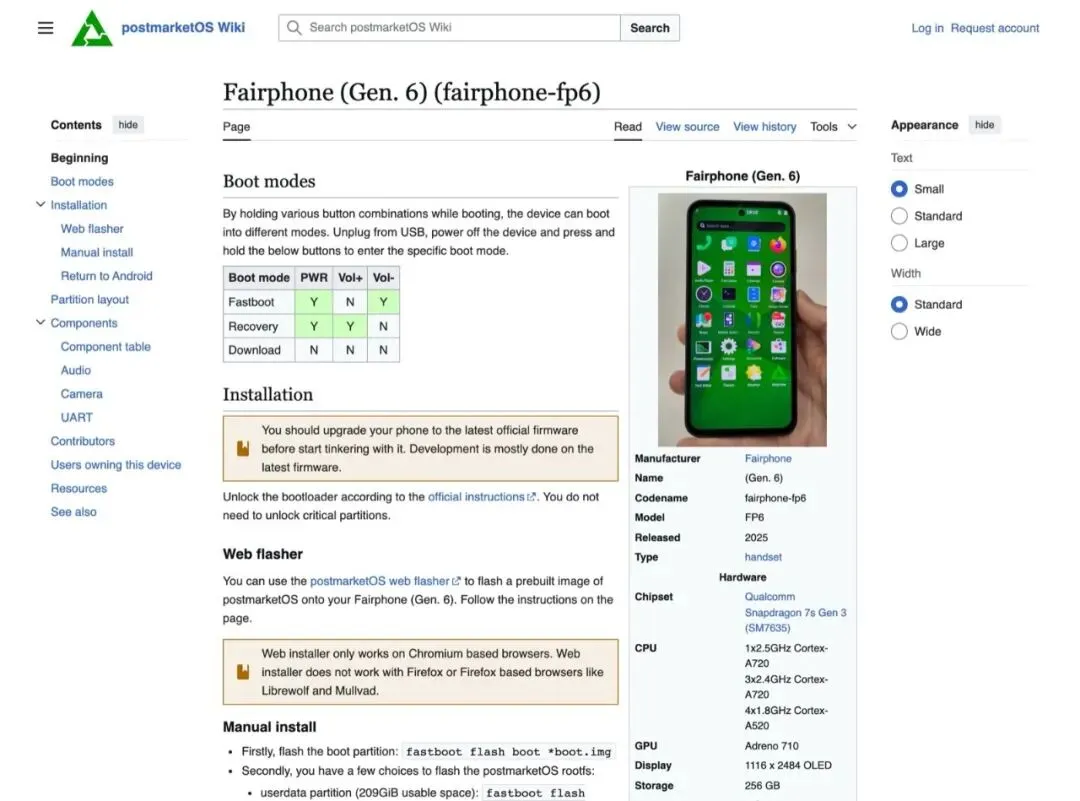1080x801 pixels.
Task: Click the Request account link
Action: [995, 28]
